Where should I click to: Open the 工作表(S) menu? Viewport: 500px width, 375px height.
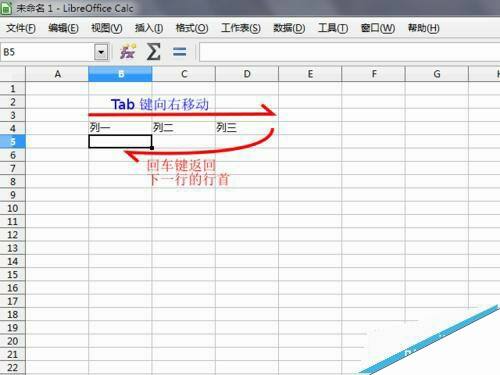click(x=241, y=28)
